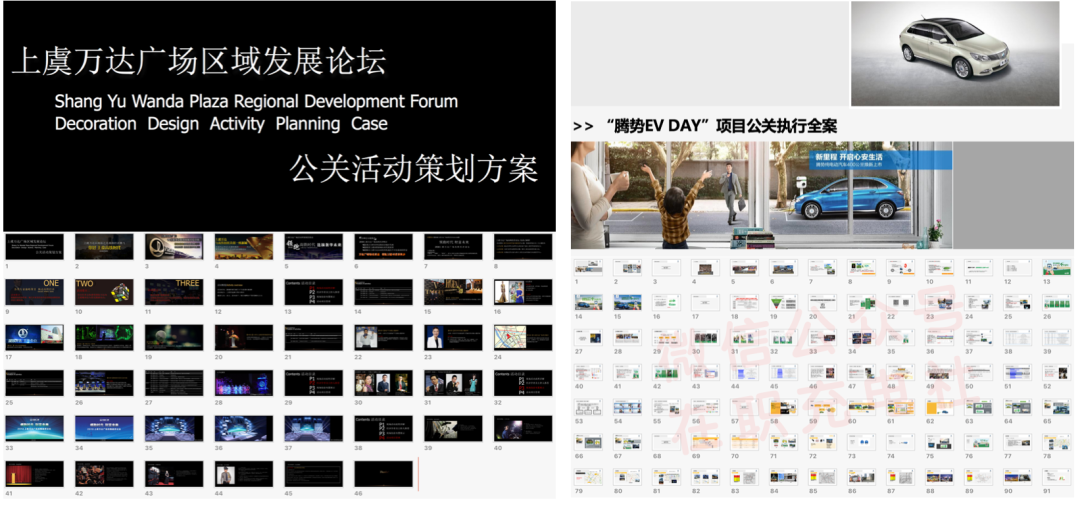The height and width of the screenshot is (508, 1080).
Task: Open Wanda deck slide 11 labeled THREE
Action: click(x=174, y=292)
